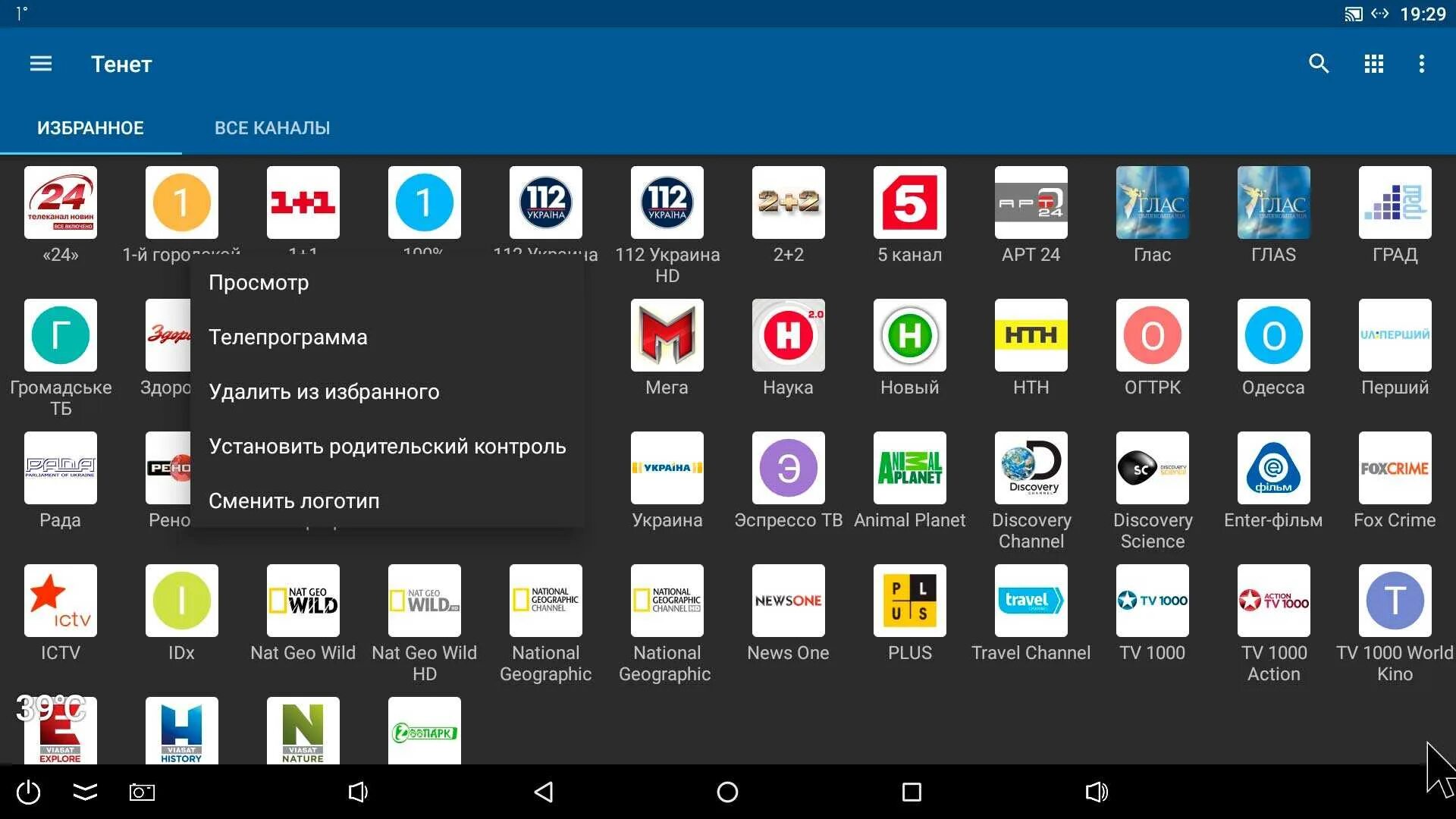Open the Travel Channel logo
The width and height of the screenshot is (1456, 819).
pyautogui.click(x=1031, y=601)
